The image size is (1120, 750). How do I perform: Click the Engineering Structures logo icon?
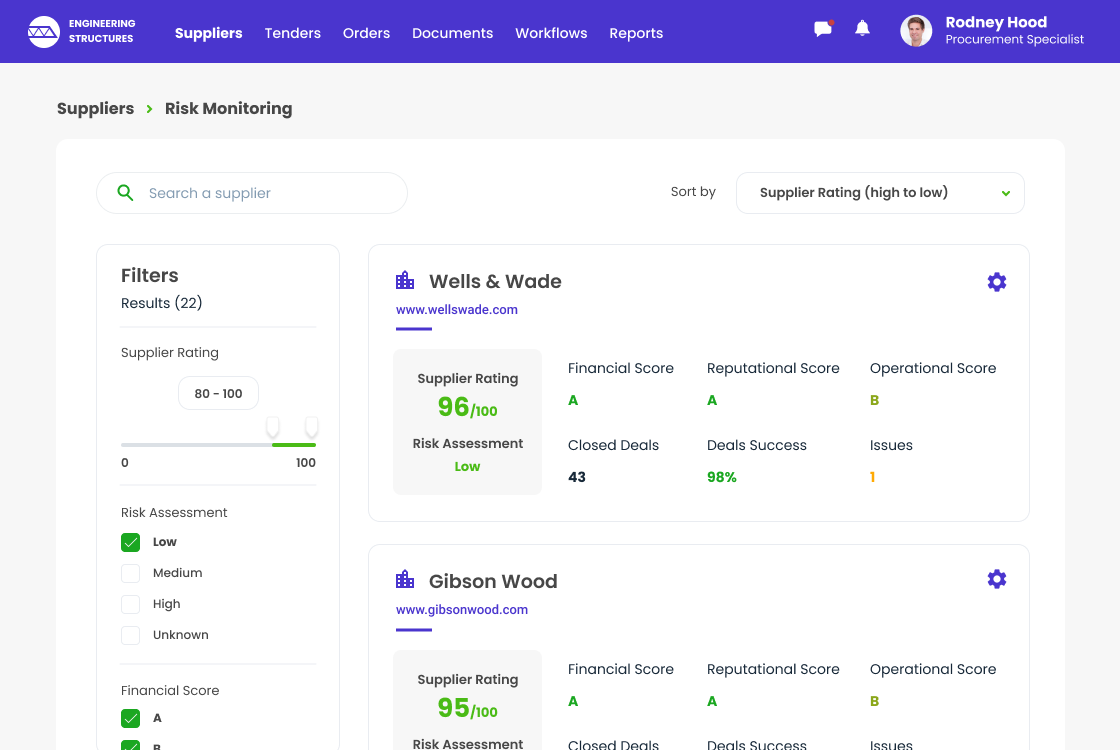coord(44,32)
